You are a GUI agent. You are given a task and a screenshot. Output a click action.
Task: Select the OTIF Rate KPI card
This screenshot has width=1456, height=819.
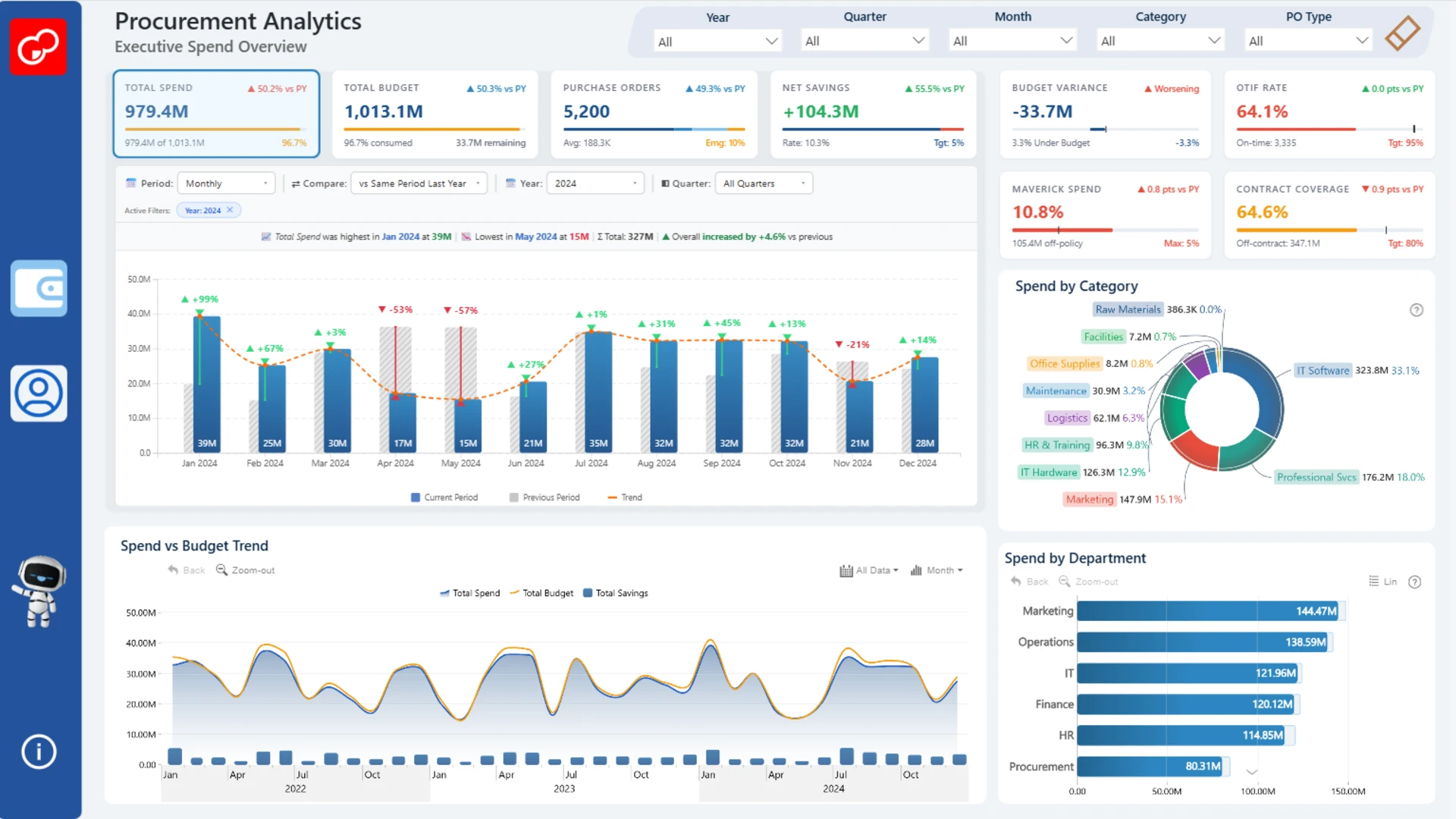tap(1329, 114)
